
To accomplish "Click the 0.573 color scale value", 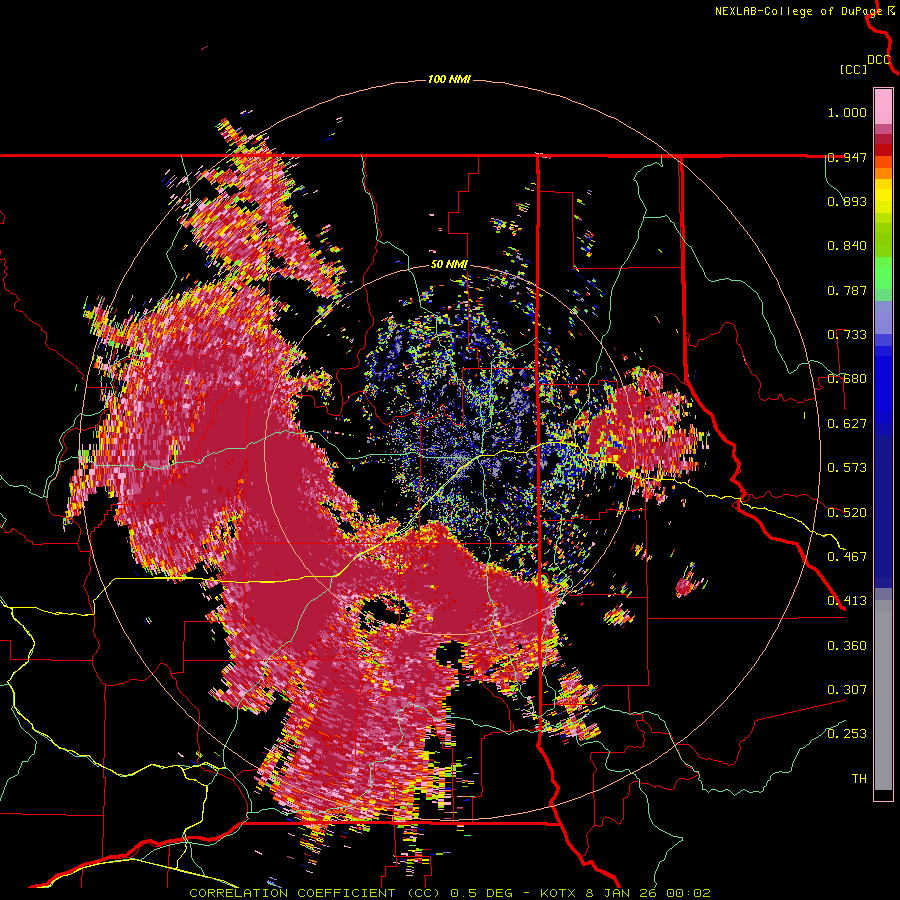I will [847, 468].
